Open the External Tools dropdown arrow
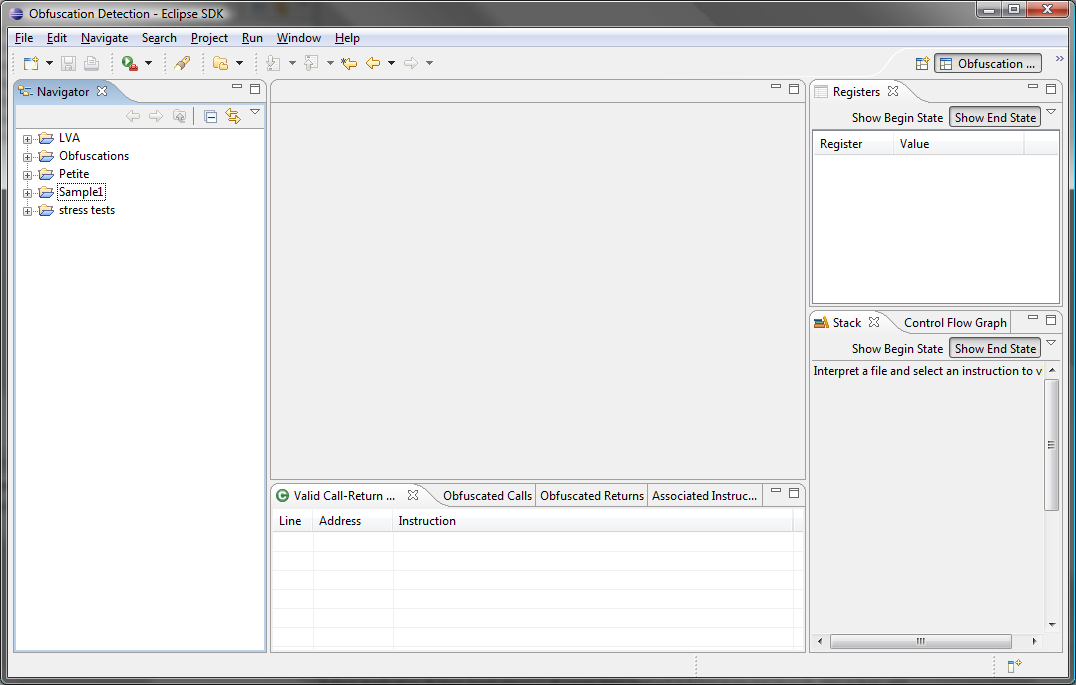 148,63
